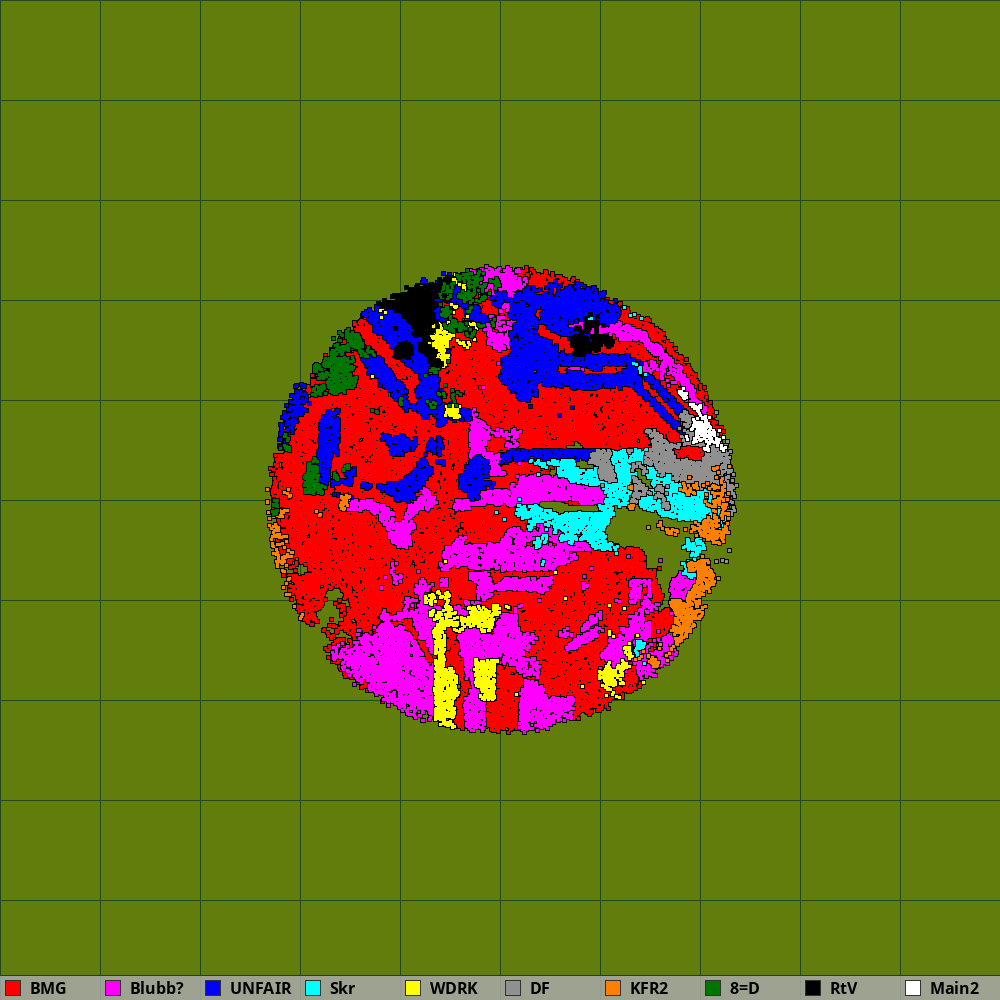Click the blue UNFAIR color swatch
Viewport: 1000px width, 1000px height.
pyautogui.click(x=213, y=988)
